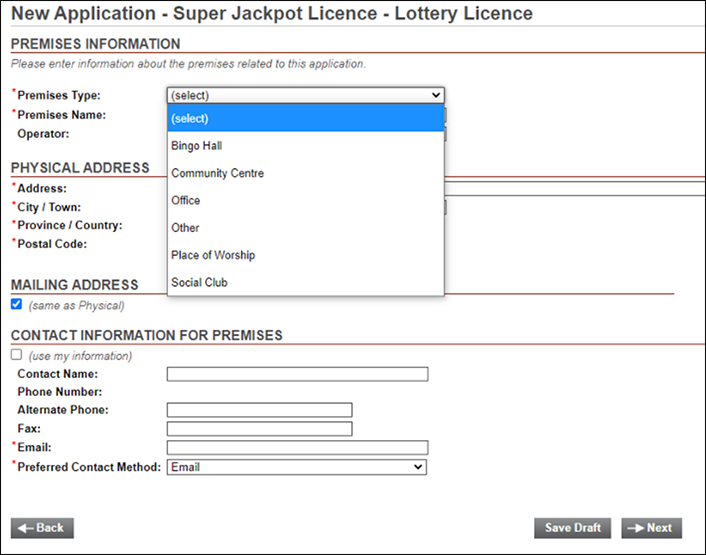Enable use my information checkbox

17,355
